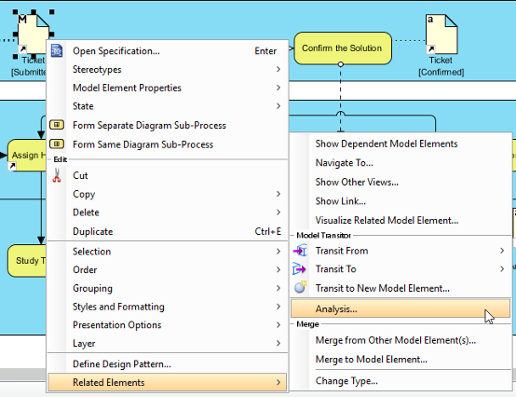Choose Duplicate menu entry

click(168, 231)
